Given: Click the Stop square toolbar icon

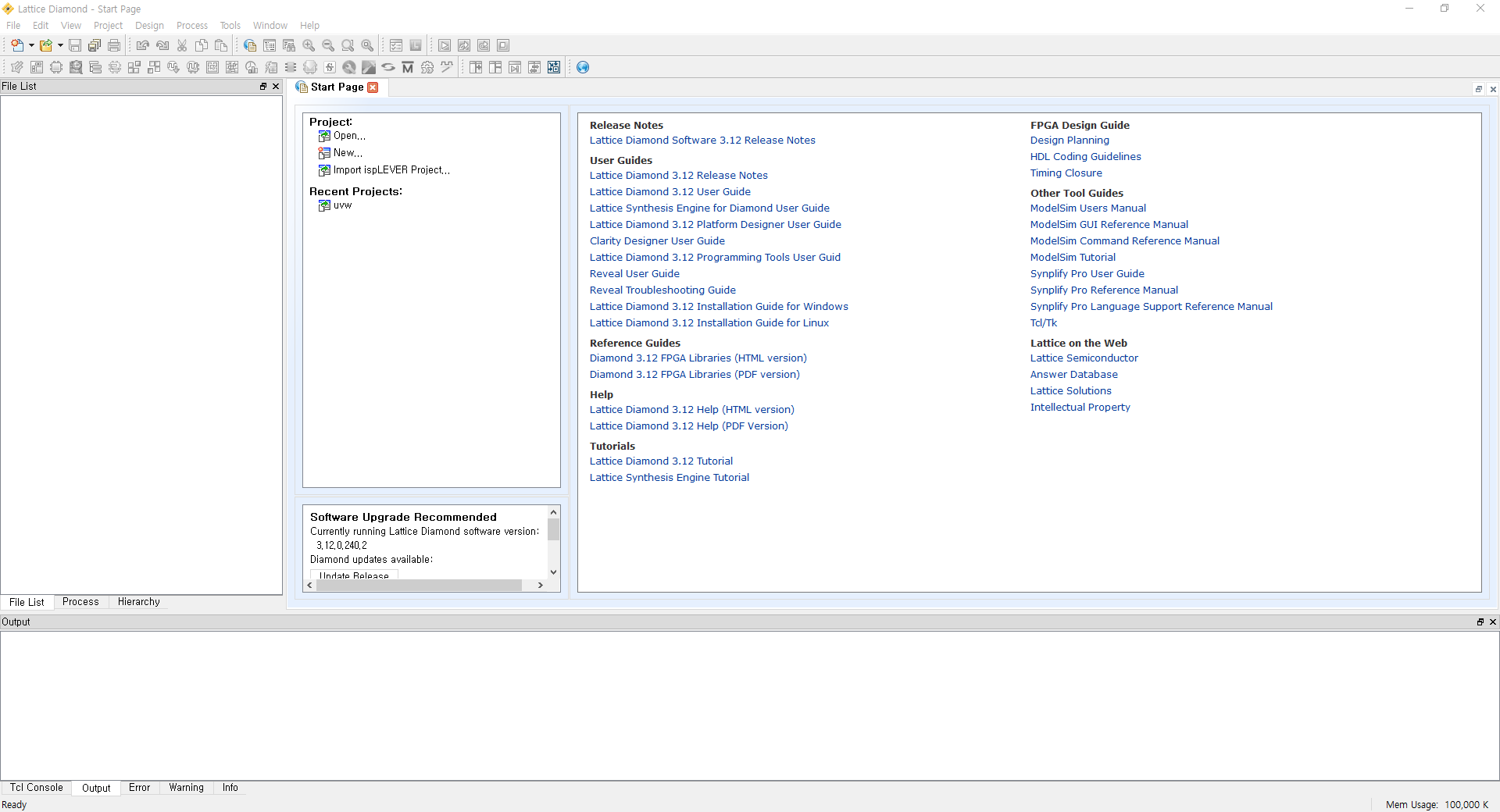Looking at the screenshot, I should (503, 45).
